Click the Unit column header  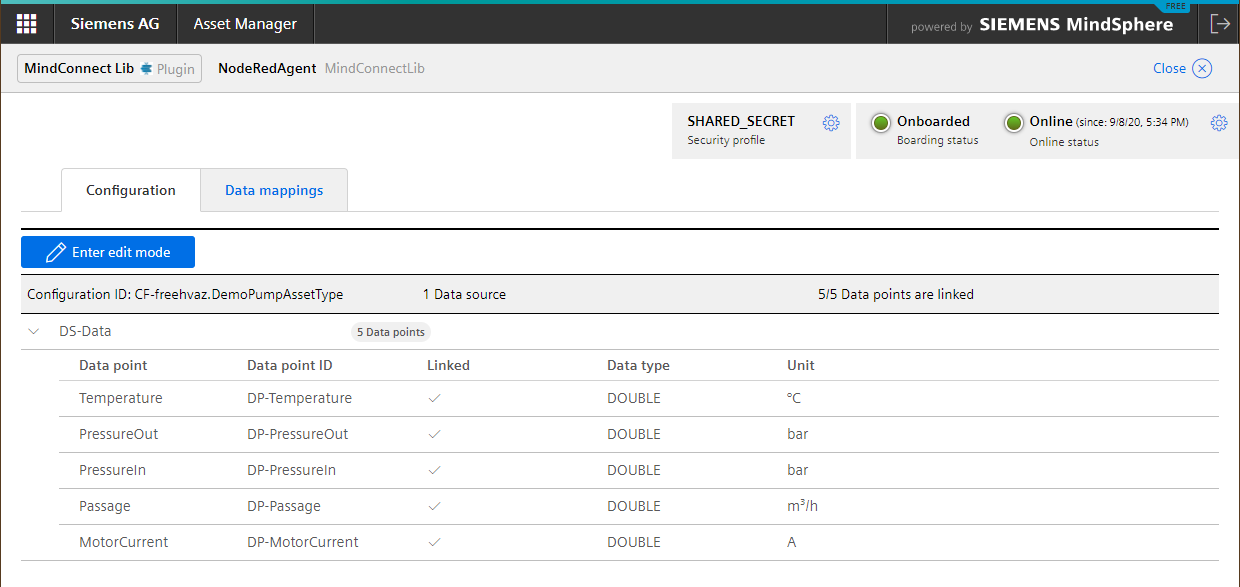(801, 366)
